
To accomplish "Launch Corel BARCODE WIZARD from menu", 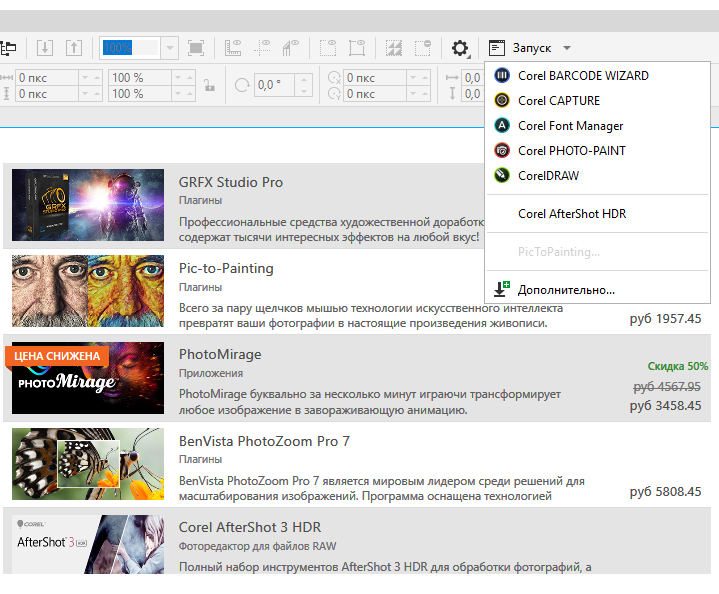I will pyautogui.click(x=583, y=76).
